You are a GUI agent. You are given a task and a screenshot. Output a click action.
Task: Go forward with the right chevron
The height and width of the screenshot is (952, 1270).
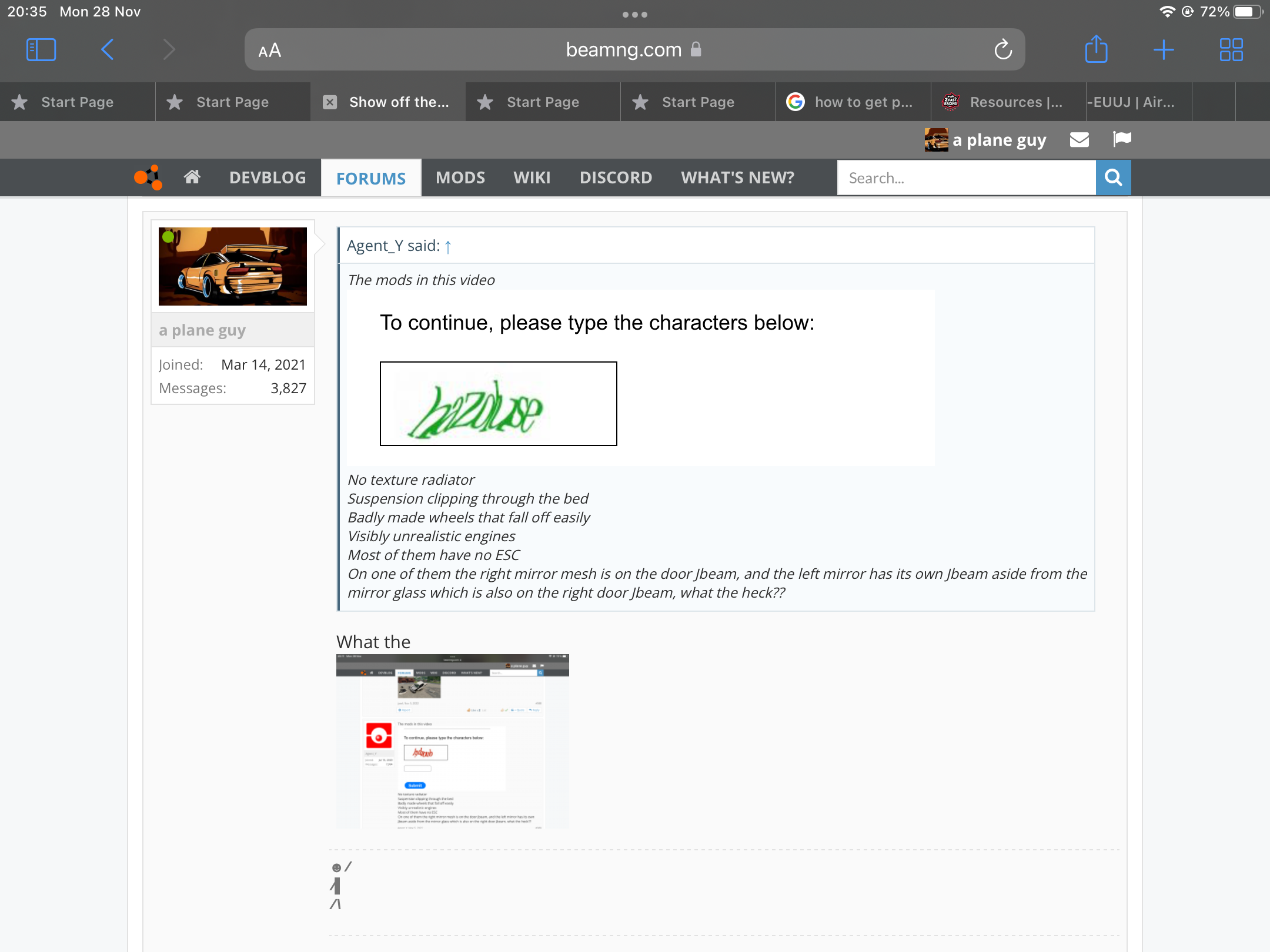coord(169,50)
